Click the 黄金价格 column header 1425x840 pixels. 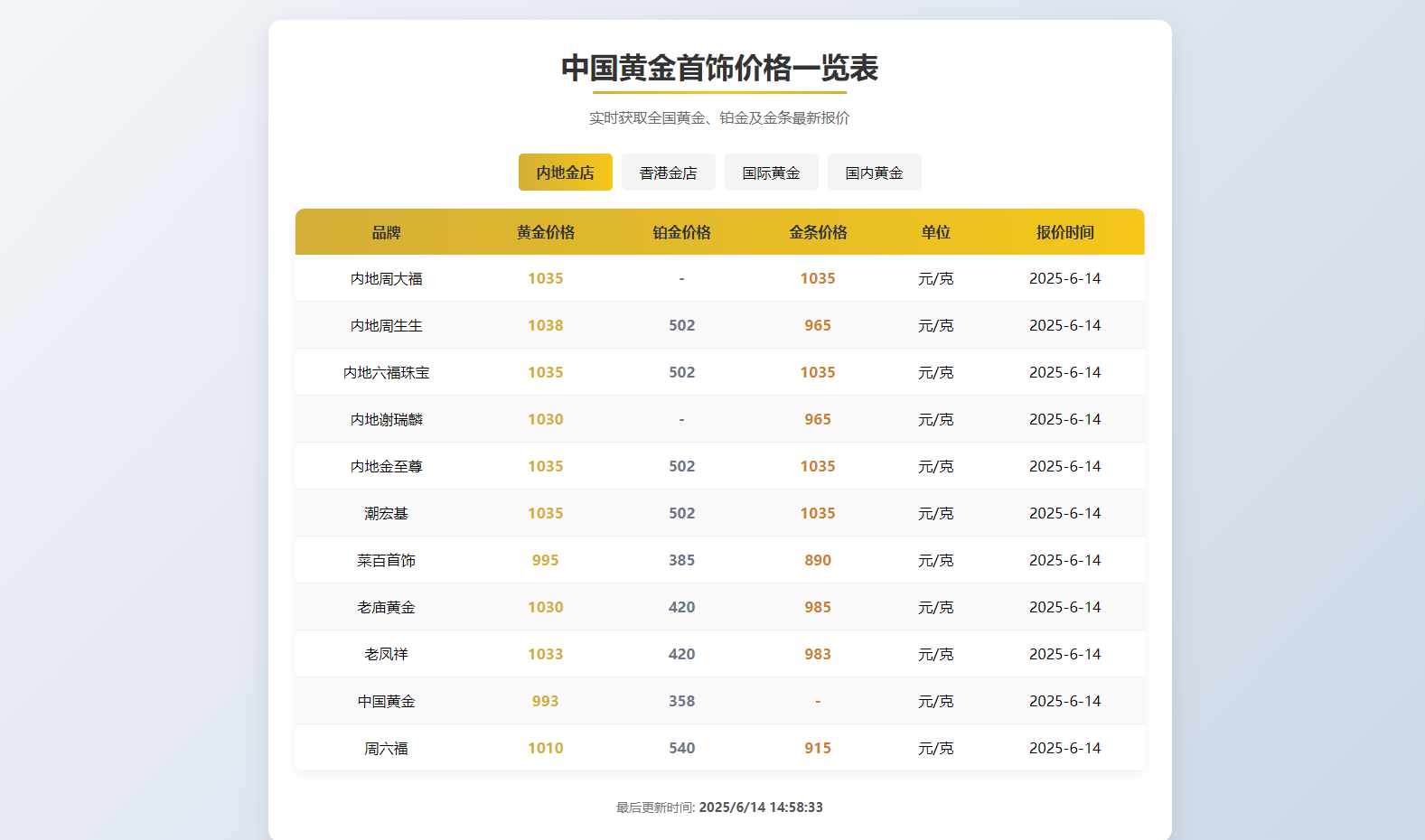[x=546, y=232]
